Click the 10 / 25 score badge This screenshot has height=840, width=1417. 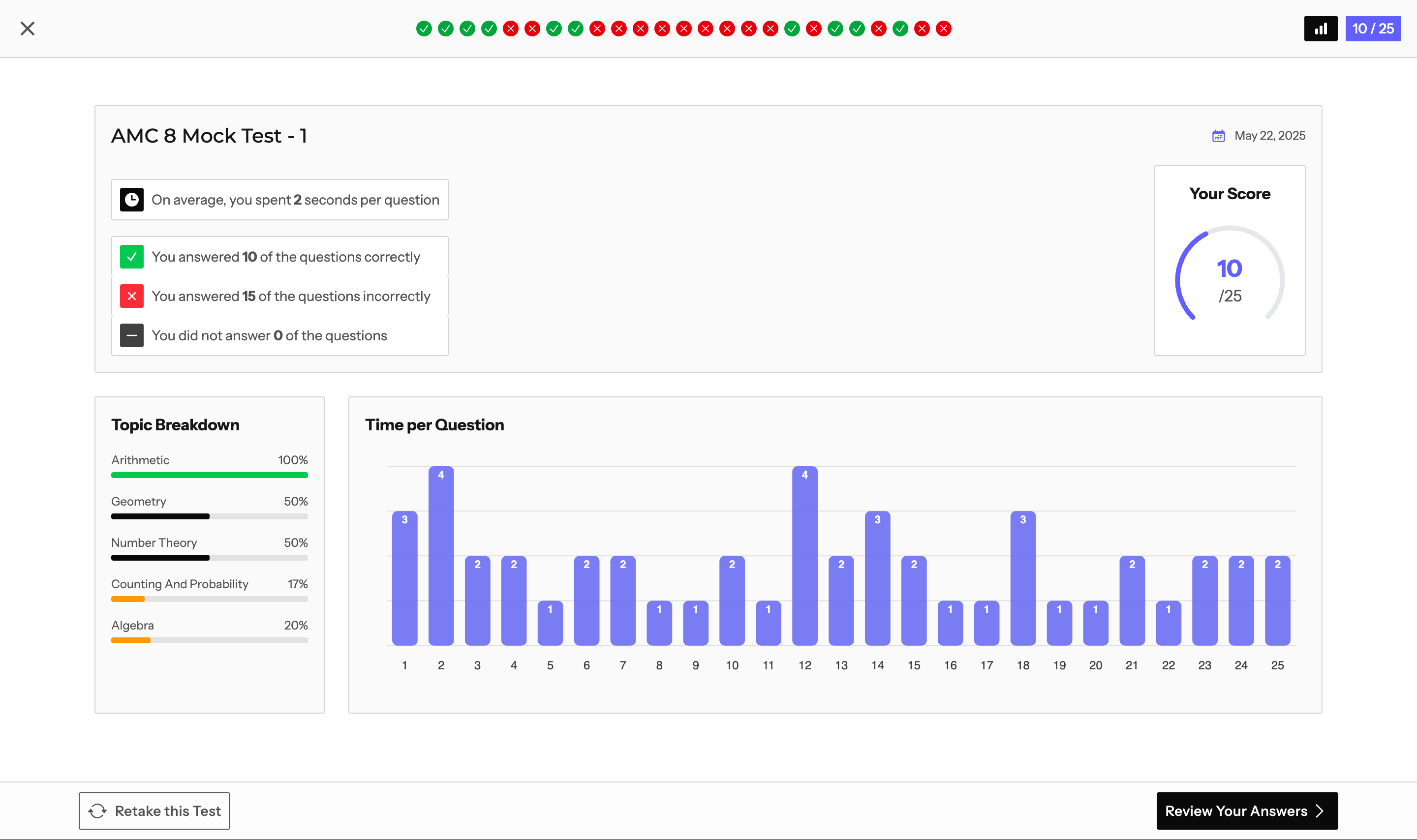[x=1373, y=29]
